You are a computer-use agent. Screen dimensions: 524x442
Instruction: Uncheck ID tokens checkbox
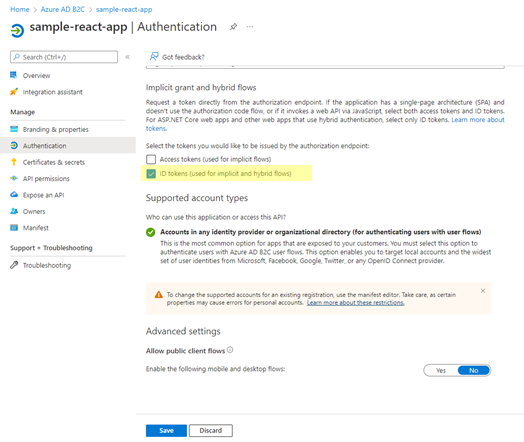(151, 173)
